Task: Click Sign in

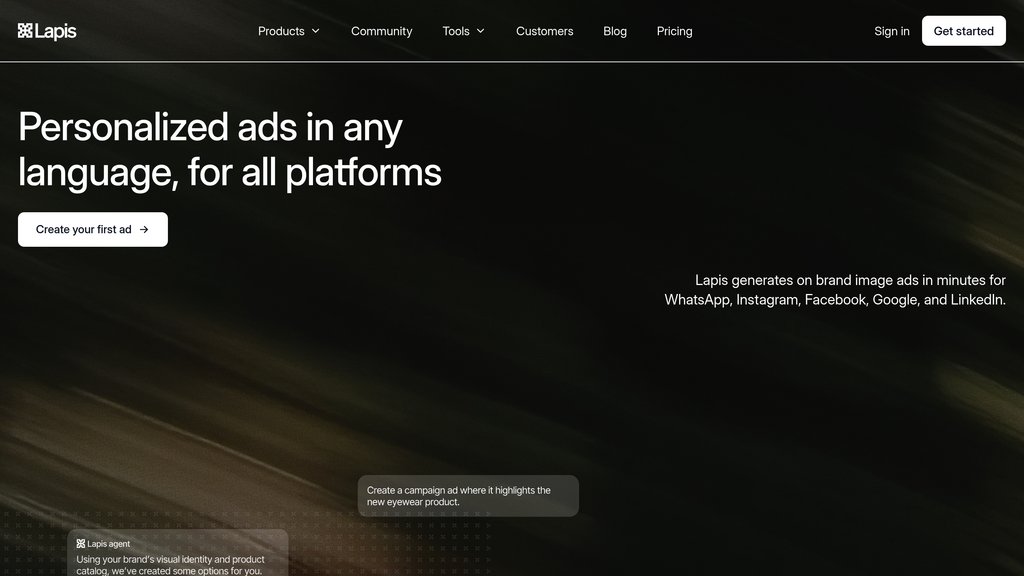Action: tap(891, 31)
